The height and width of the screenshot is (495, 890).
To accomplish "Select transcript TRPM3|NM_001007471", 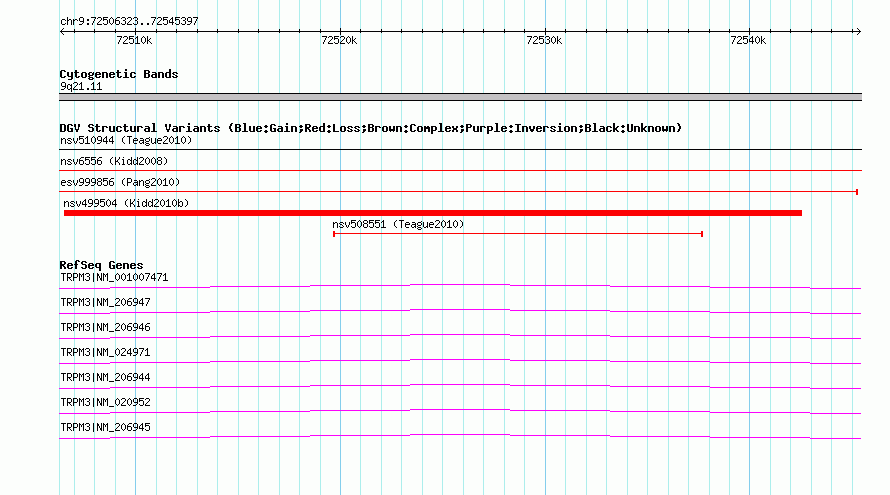I will [x=114, y=278].
